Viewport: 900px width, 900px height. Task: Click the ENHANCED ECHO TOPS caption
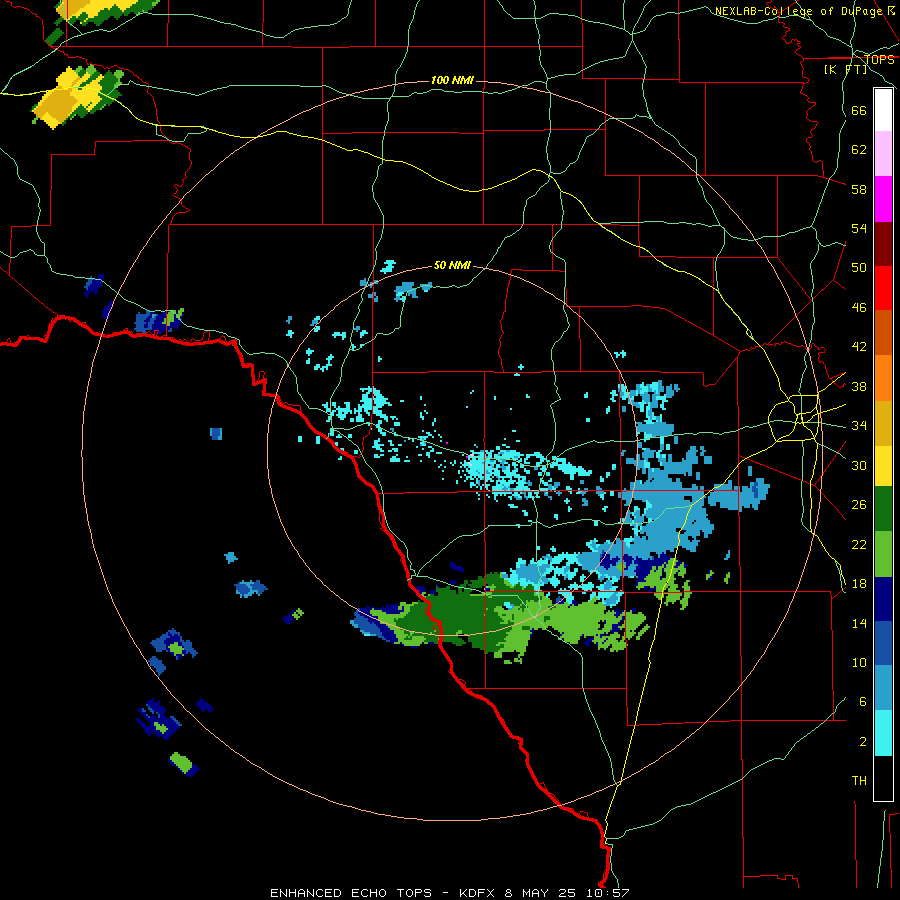coord(351,893)
